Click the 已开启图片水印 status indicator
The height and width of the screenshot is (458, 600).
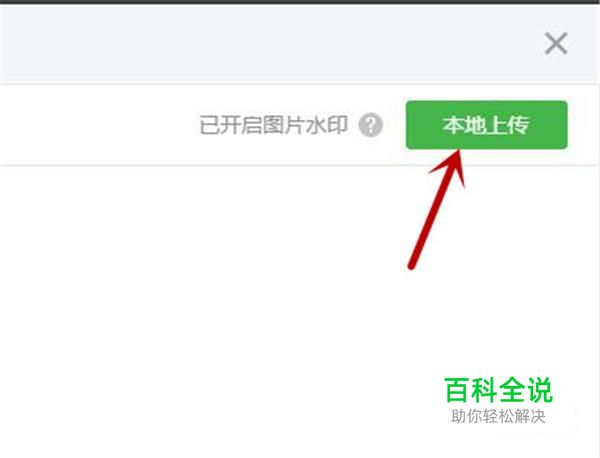click(x=274, y=125)
